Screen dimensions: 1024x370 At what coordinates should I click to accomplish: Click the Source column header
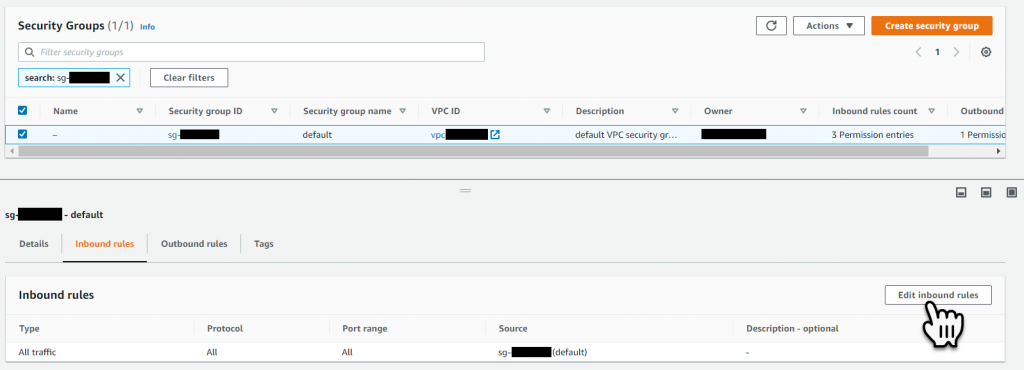tap(513, 328)
